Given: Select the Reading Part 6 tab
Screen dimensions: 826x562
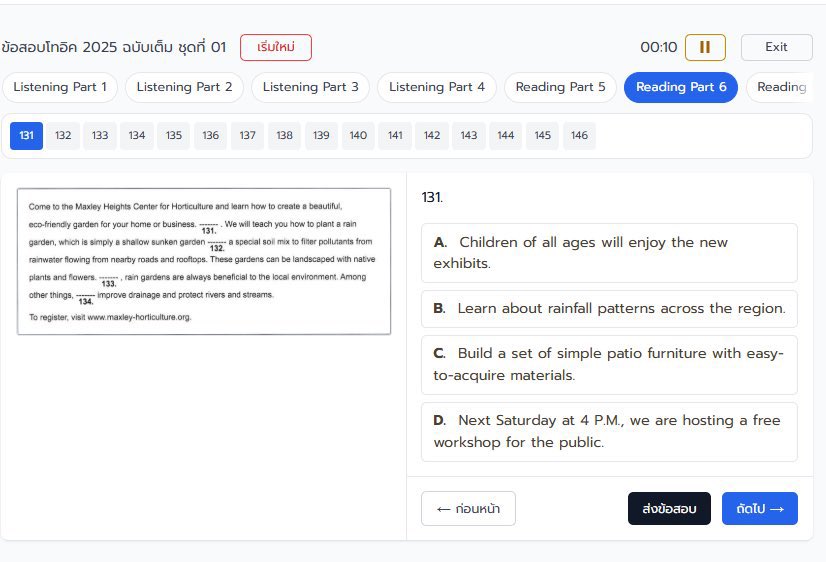Looking at the screenshot, I should pos(681,87).
